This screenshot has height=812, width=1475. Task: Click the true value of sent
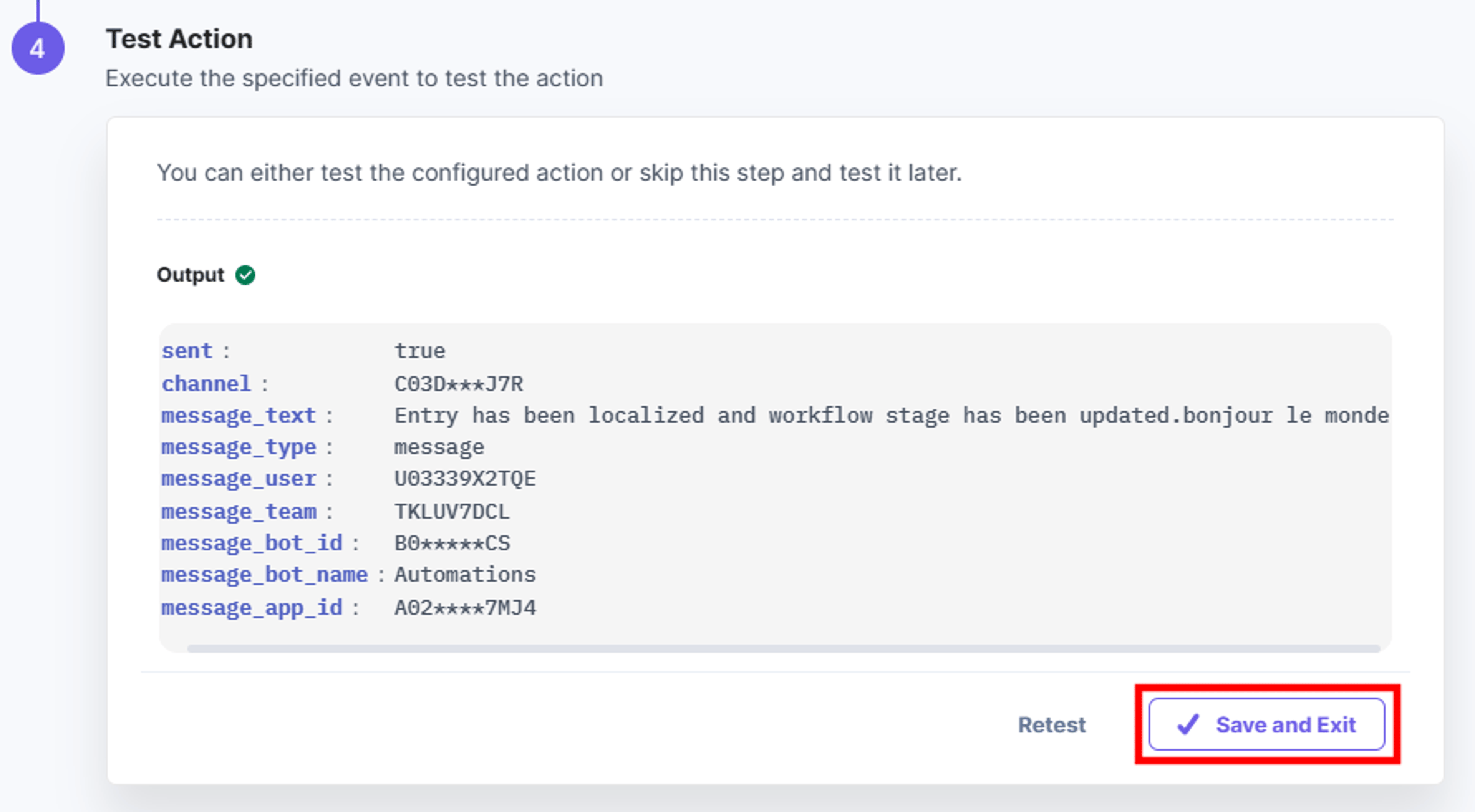pos(420,351)
